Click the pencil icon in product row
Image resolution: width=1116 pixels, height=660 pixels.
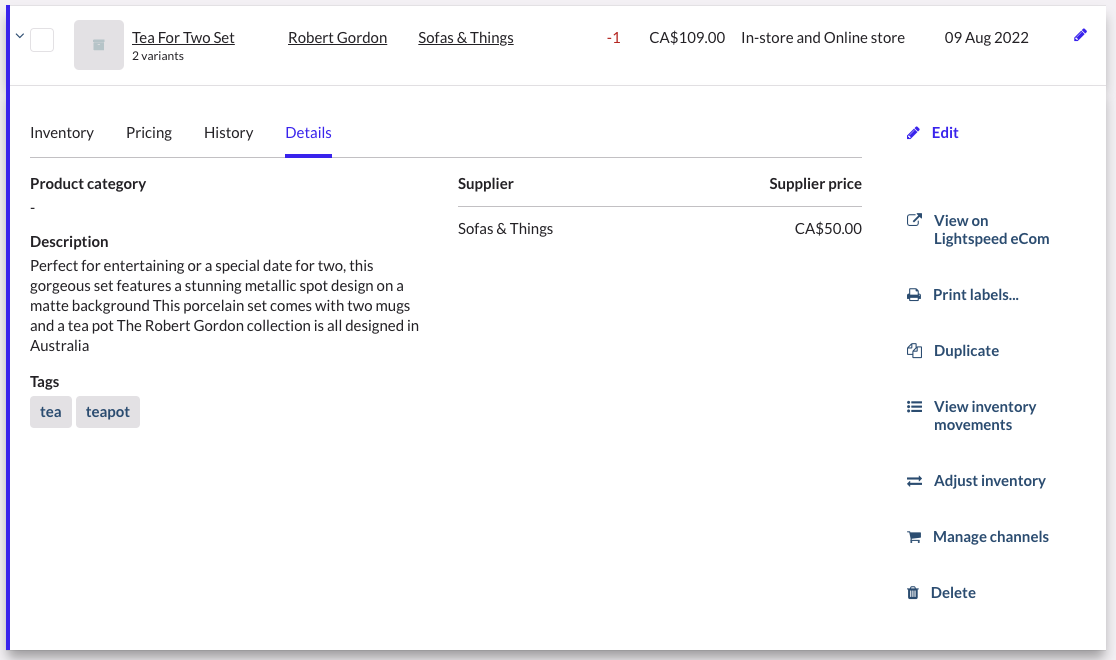point(1080,36)
